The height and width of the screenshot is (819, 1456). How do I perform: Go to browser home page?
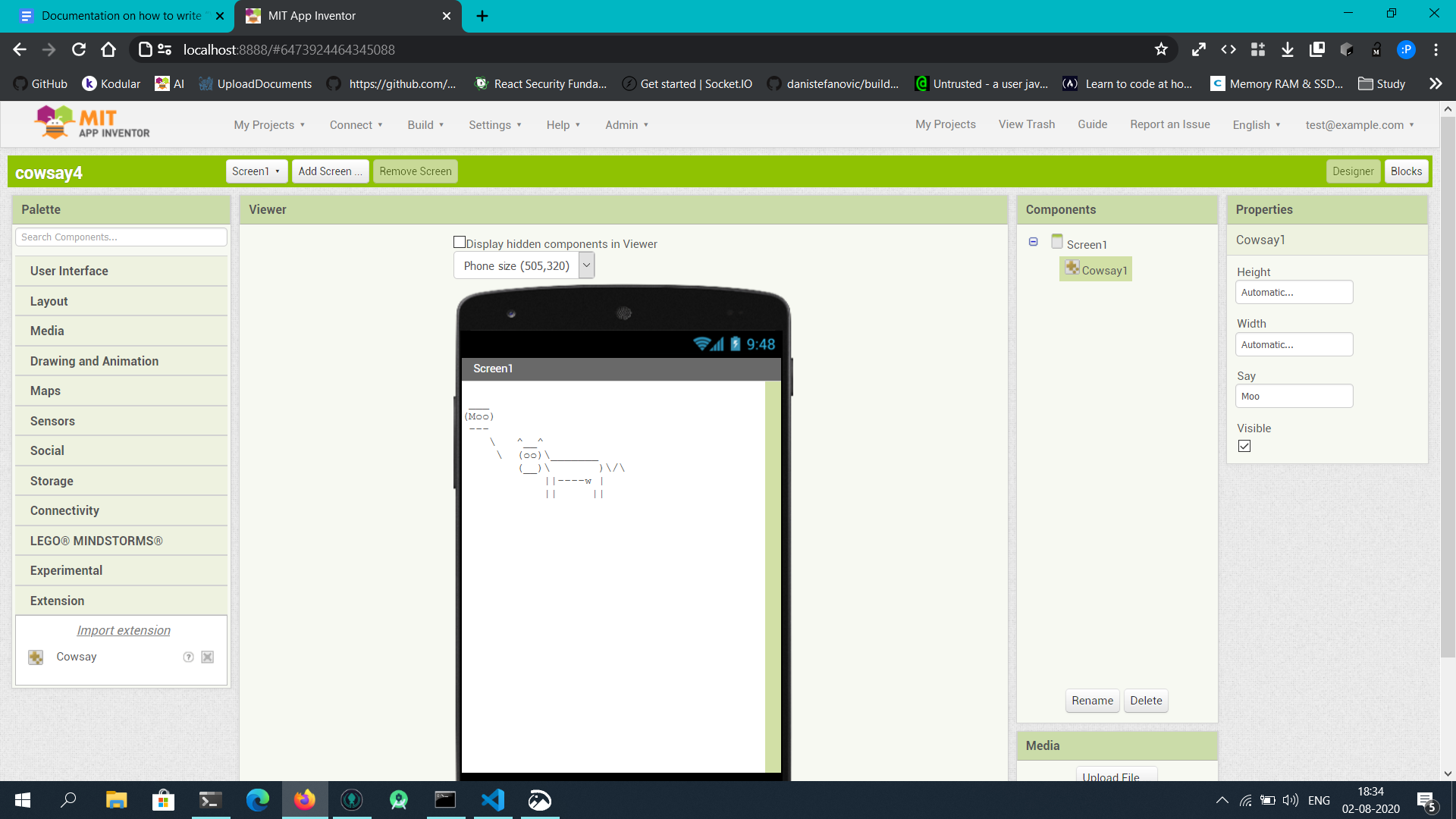tap(108, 49)
